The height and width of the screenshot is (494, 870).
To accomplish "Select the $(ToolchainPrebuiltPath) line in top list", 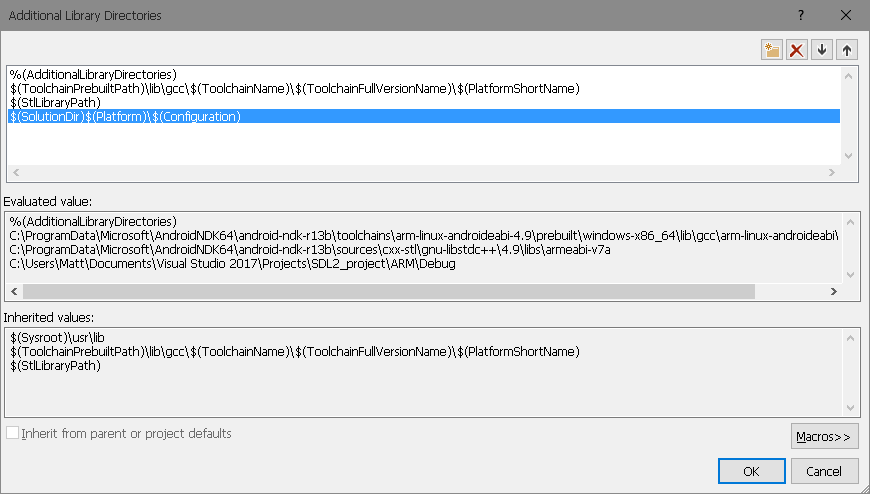I will [294, 89].
